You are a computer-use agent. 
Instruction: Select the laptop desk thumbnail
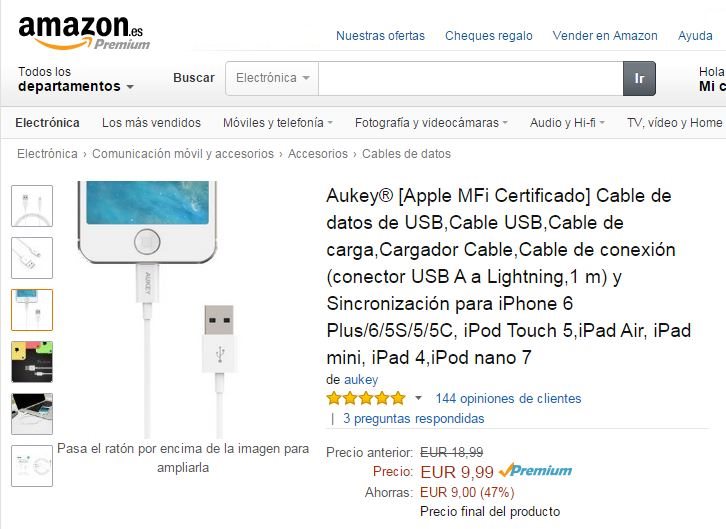click(32, 414)
